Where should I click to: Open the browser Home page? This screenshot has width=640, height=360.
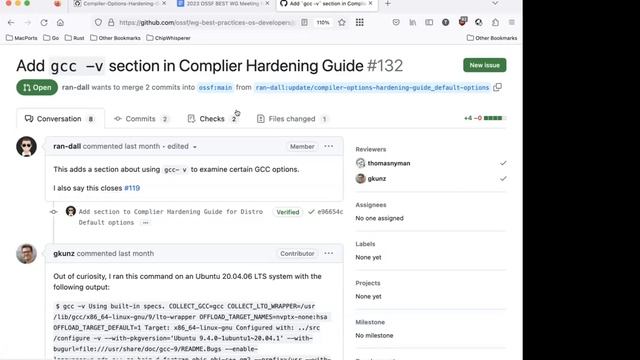point(60,22)
